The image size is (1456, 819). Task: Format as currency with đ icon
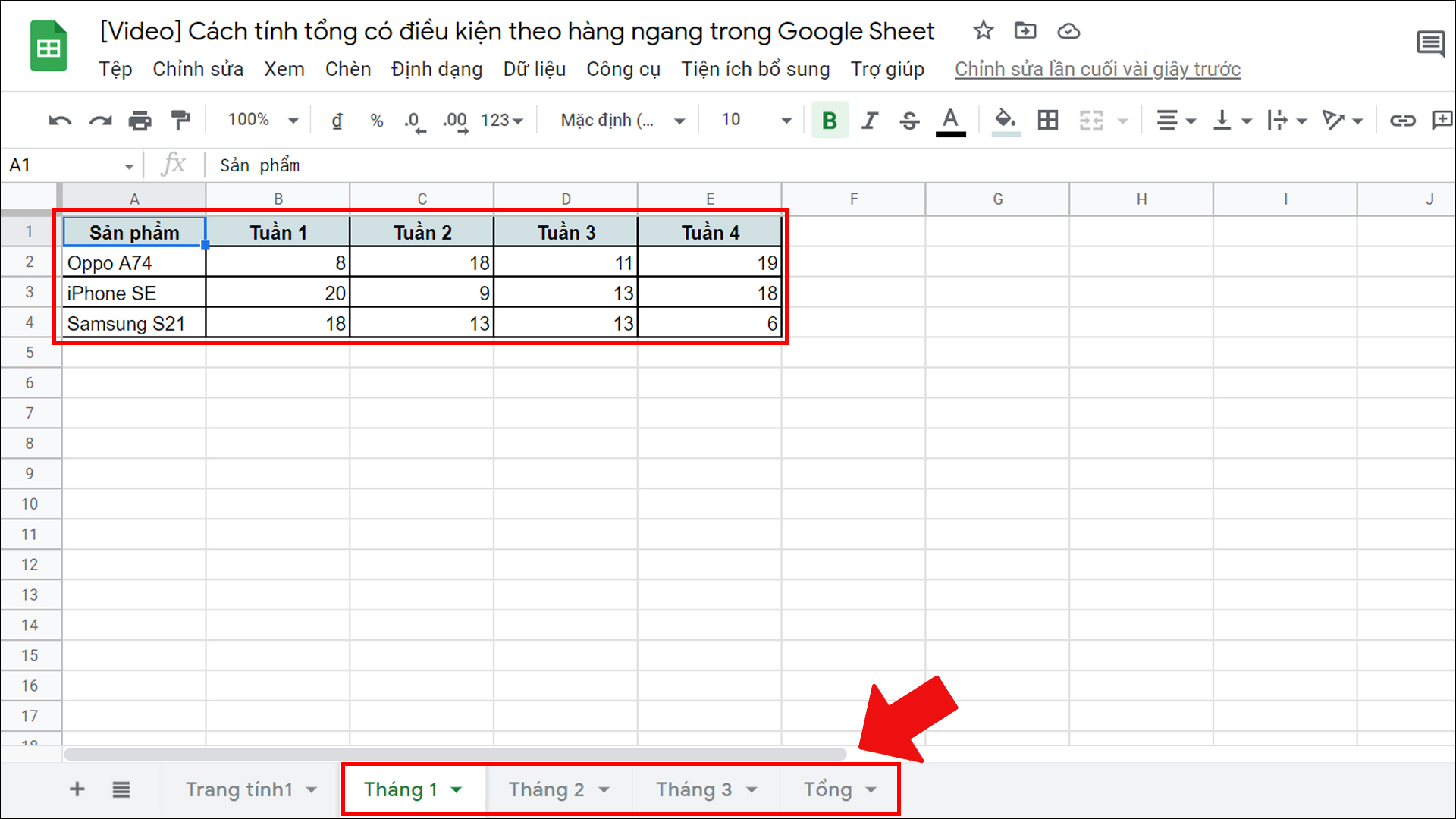pyautogui.click(x=337, y=121)
